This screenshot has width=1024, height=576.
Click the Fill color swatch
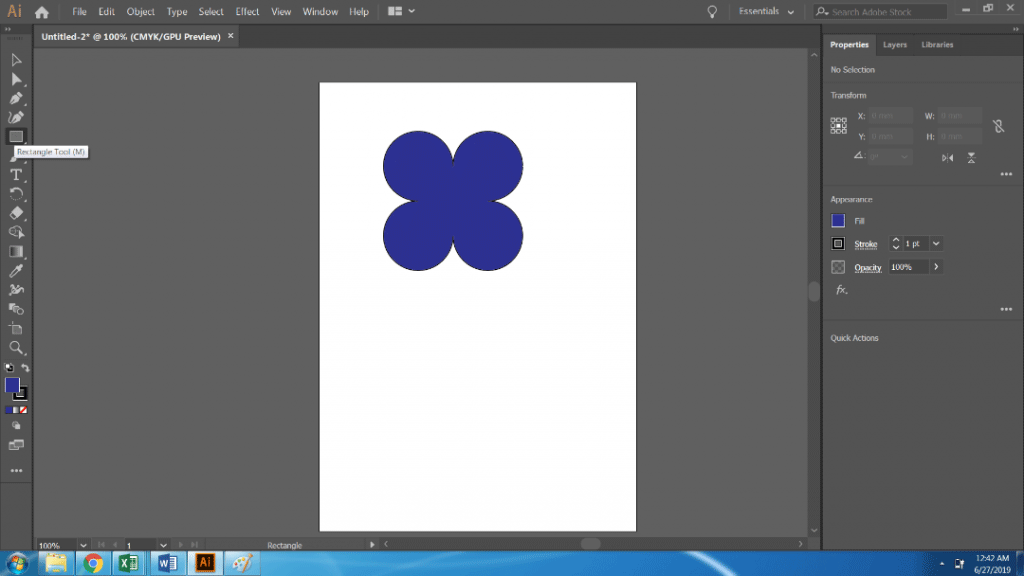pyautogui.click(x=838, y=220)
